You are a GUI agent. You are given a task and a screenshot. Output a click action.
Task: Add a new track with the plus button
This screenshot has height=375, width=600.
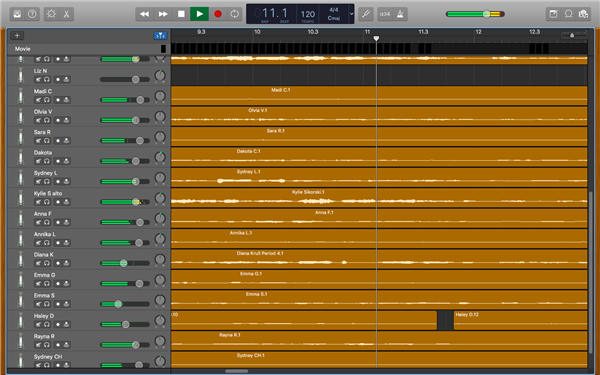(x=17, y=36)
